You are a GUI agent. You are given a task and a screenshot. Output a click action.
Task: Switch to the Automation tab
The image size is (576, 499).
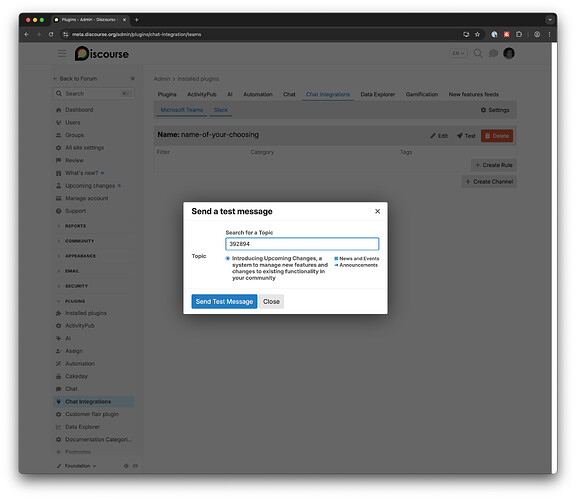[258, 94]
